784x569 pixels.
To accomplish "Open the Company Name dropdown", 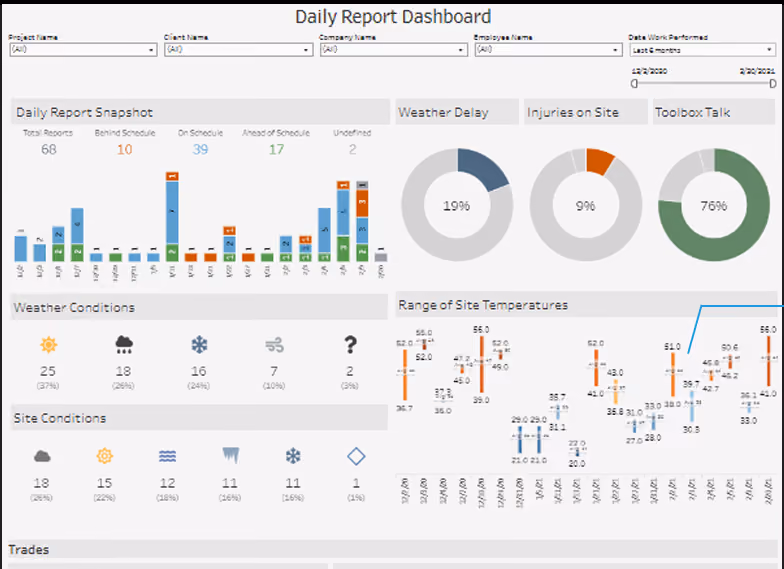I will (394, 50).
